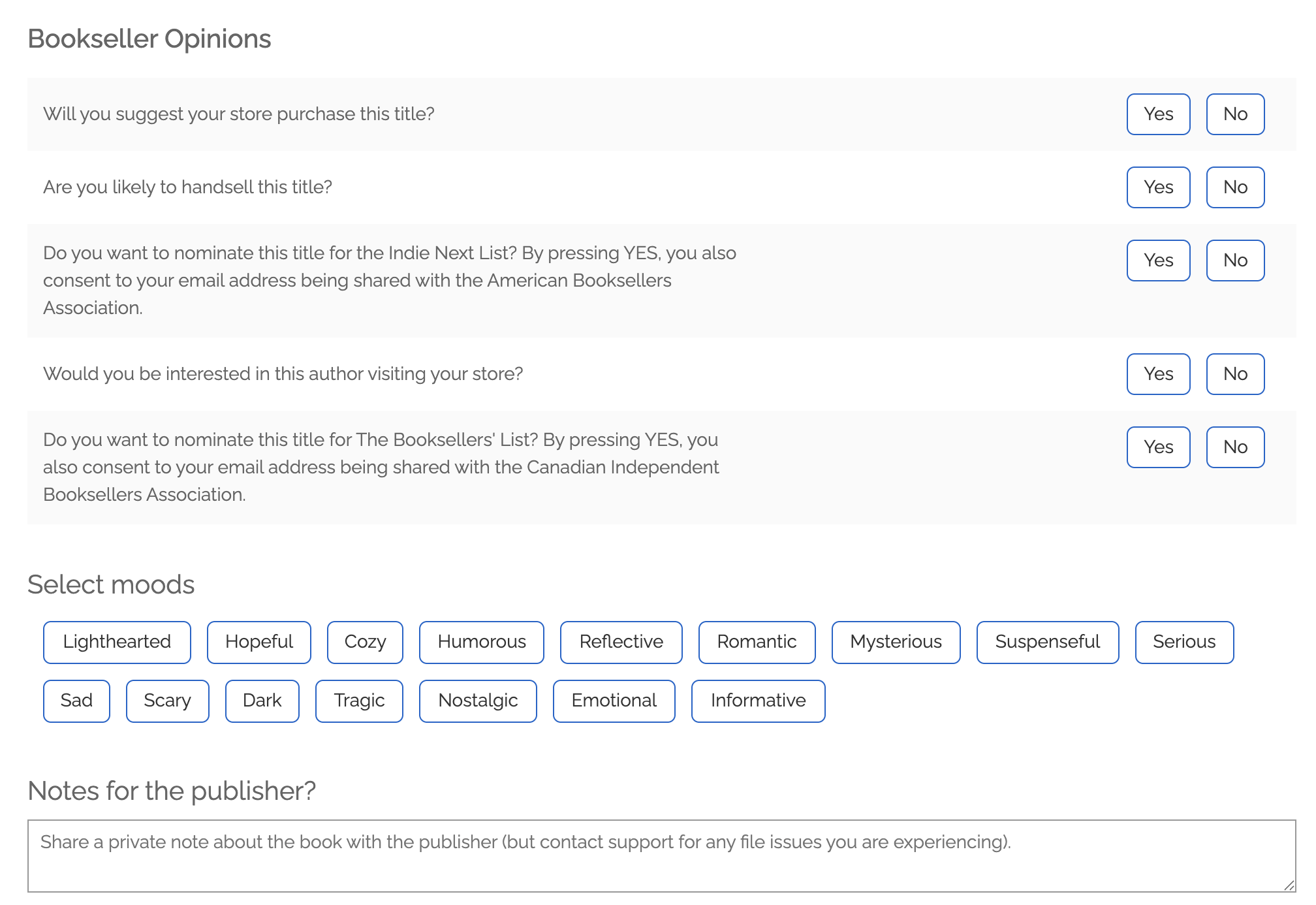
Task: Choose the Humorous mood tag
Action: (482, 643)
